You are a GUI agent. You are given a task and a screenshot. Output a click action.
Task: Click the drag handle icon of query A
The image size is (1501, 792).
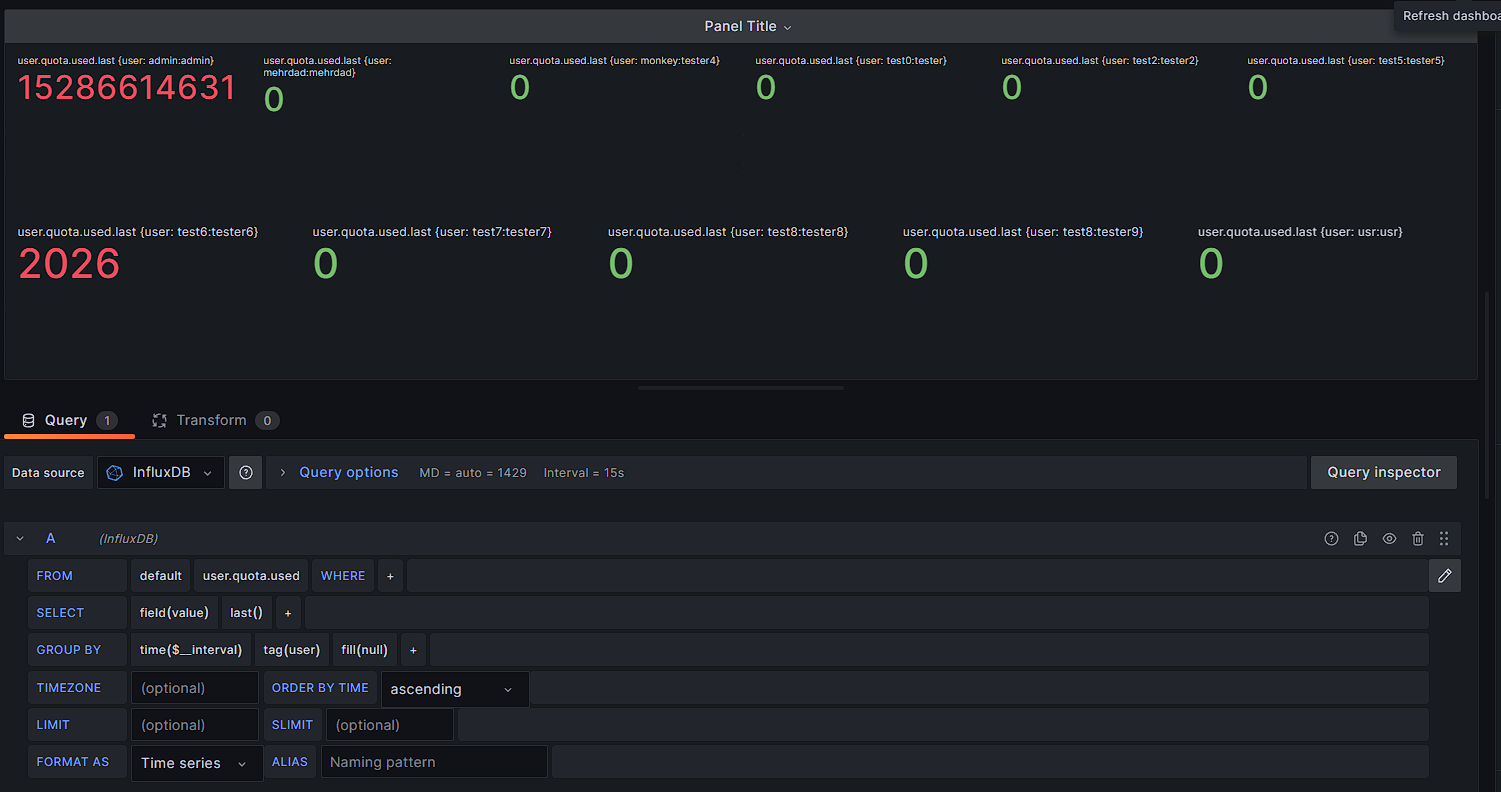coord(1444,539)
